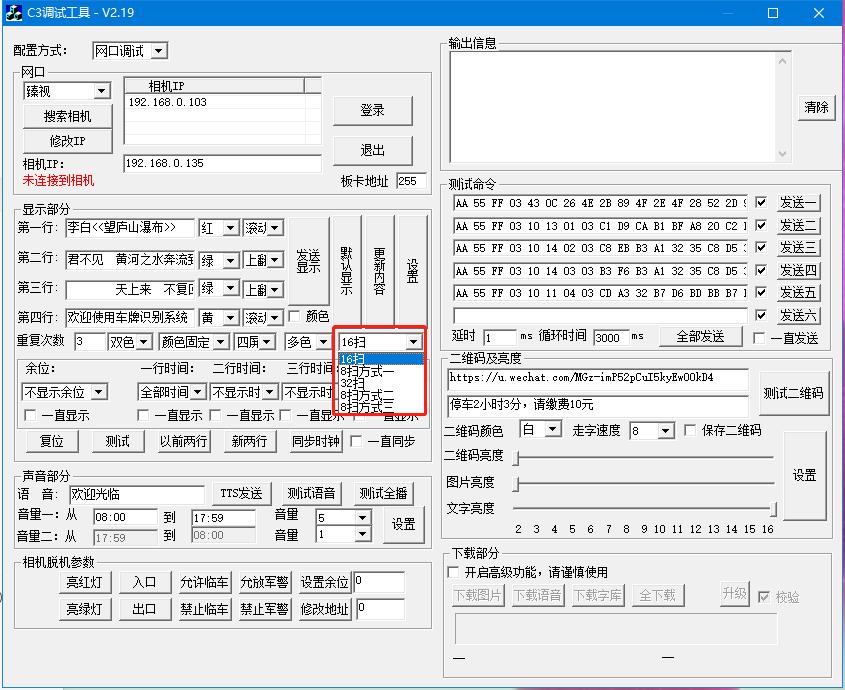This screenshot has height=690, width=845.
Task: Click the 登录 (Login) button
Action: (x=374, y=110)
